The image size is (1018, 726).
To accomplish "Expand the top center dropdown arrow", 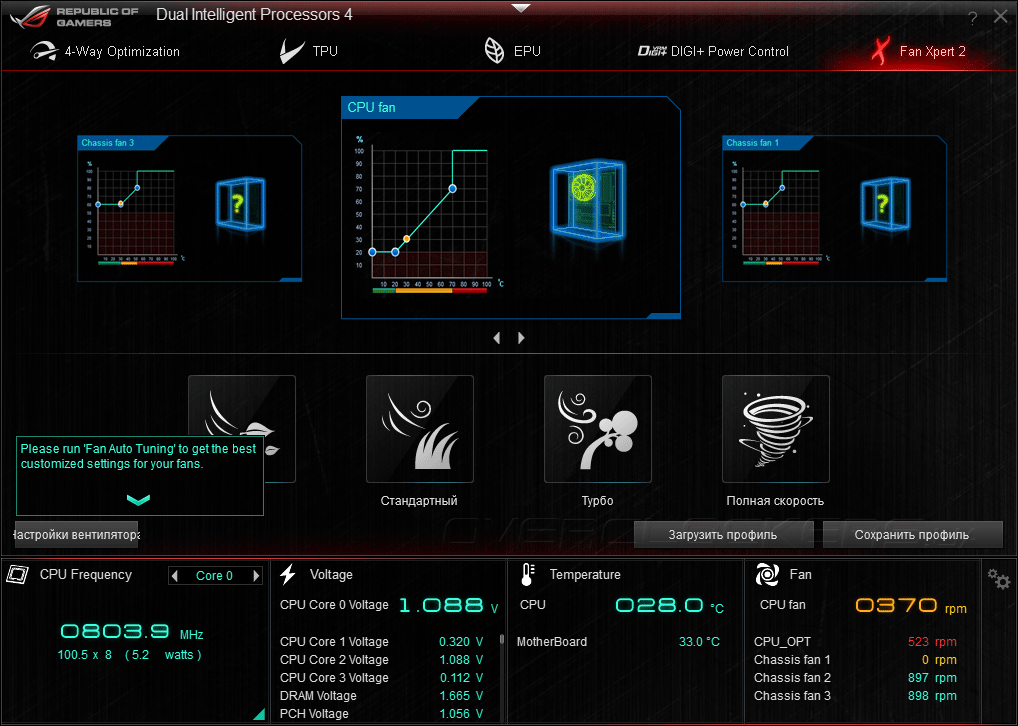I will [x=521, y=8].
